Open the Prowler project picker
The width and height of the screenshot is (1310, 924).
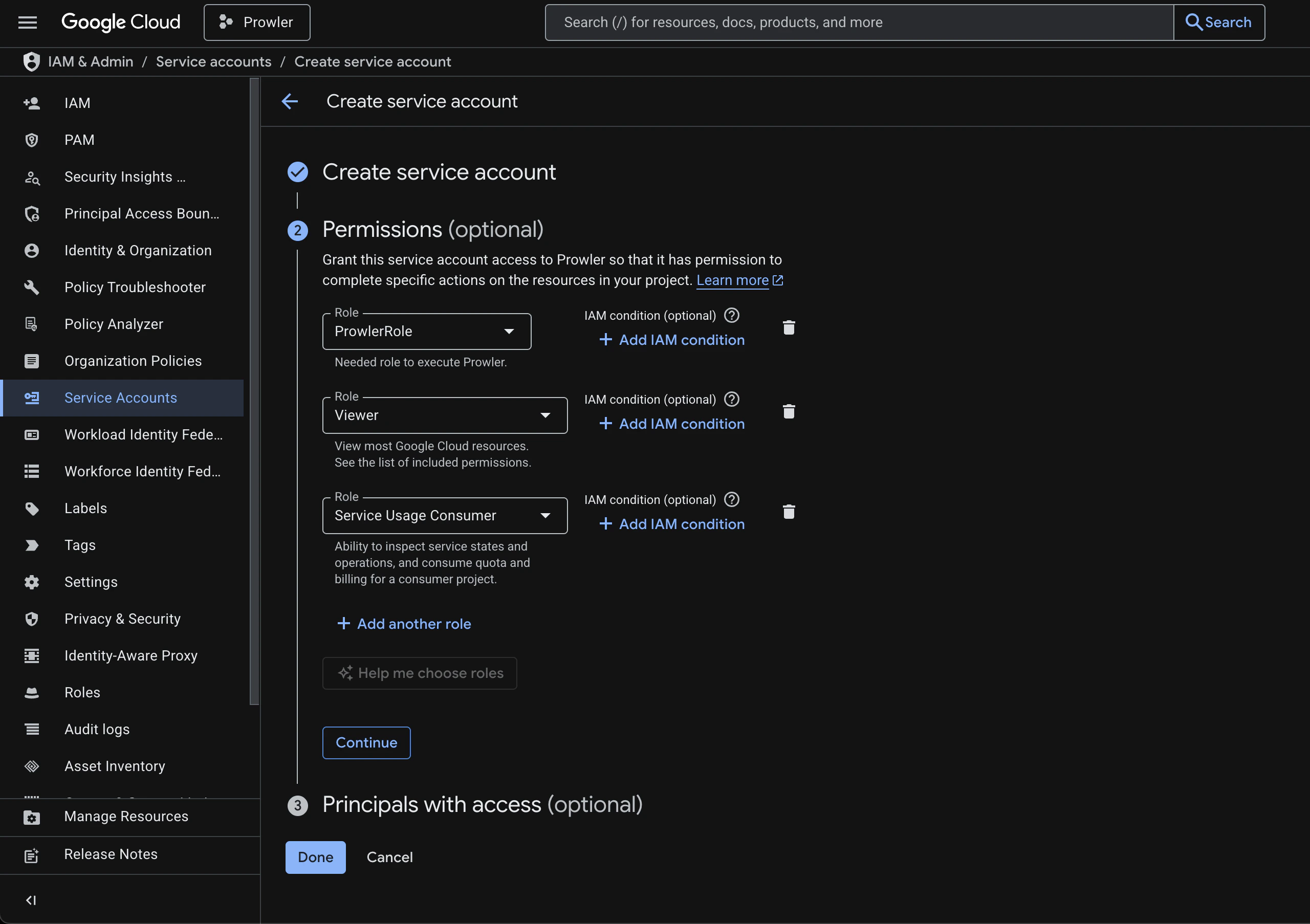coord(257,22)
